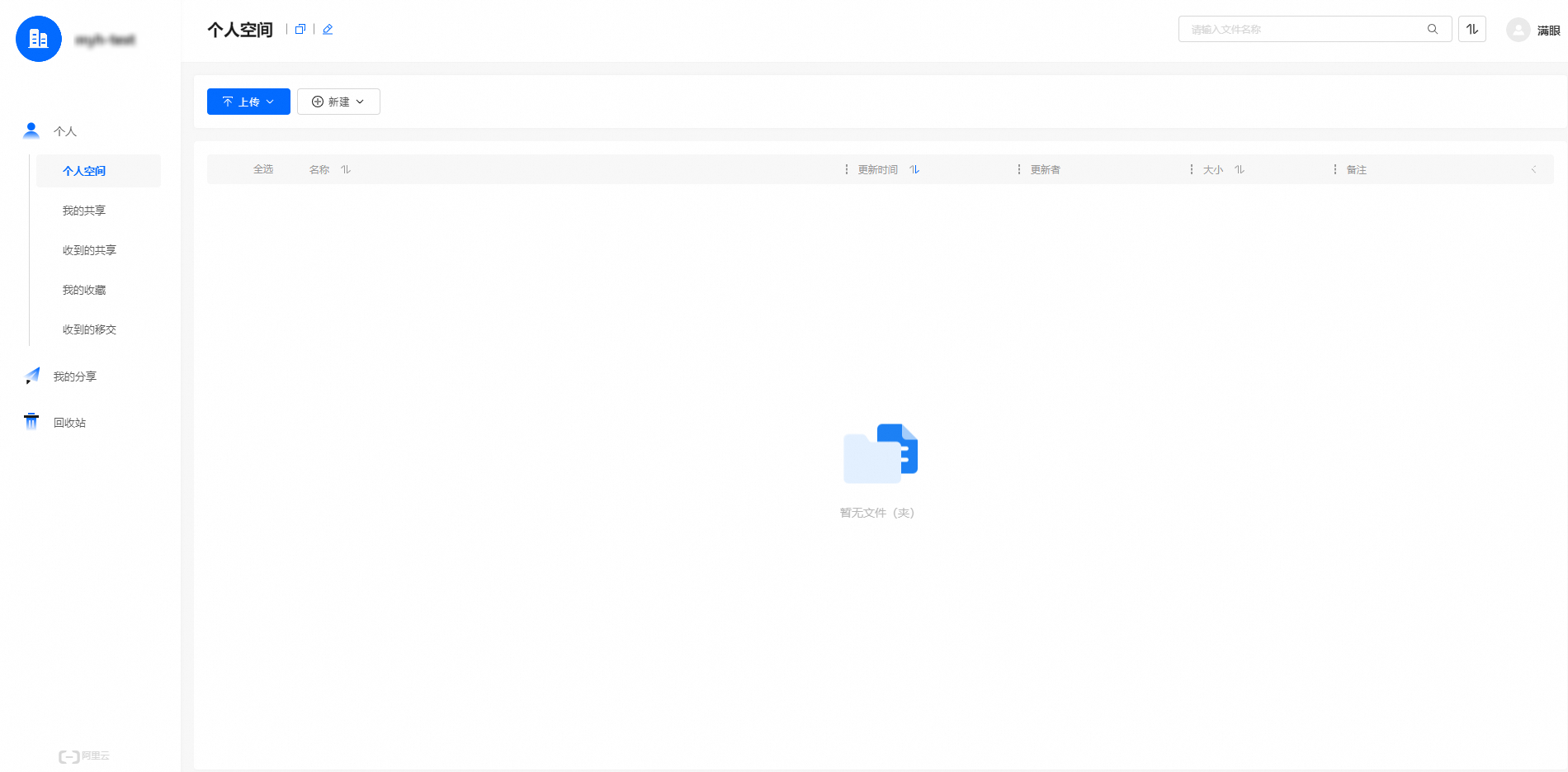
Task: Open the transfer list up-down arrows button
Action: coord(1472,29)
